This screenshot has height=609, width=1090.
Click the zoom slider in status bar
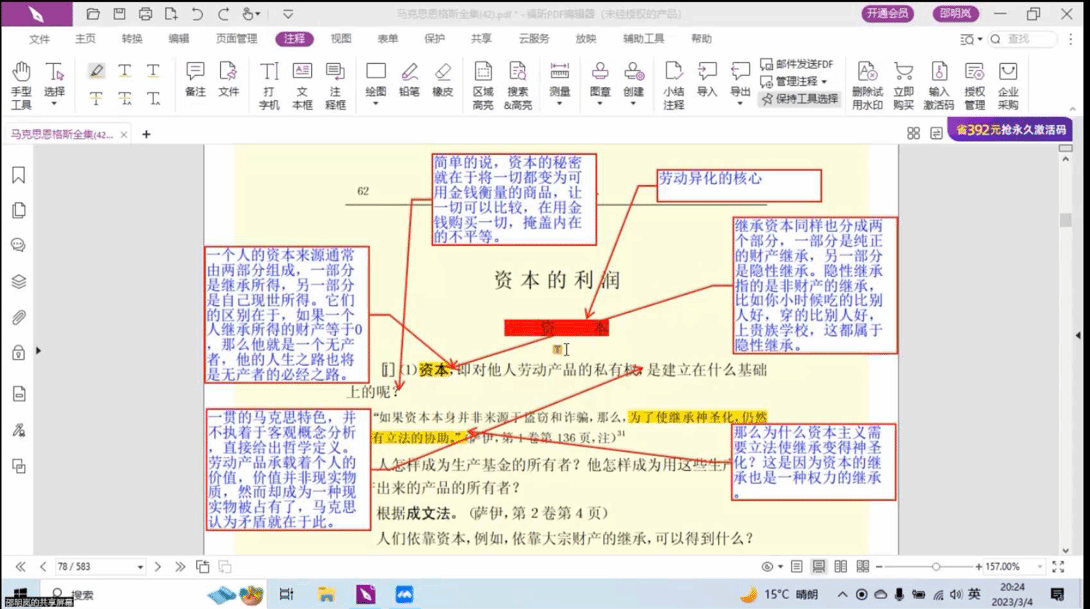click(x=935, y=567)
